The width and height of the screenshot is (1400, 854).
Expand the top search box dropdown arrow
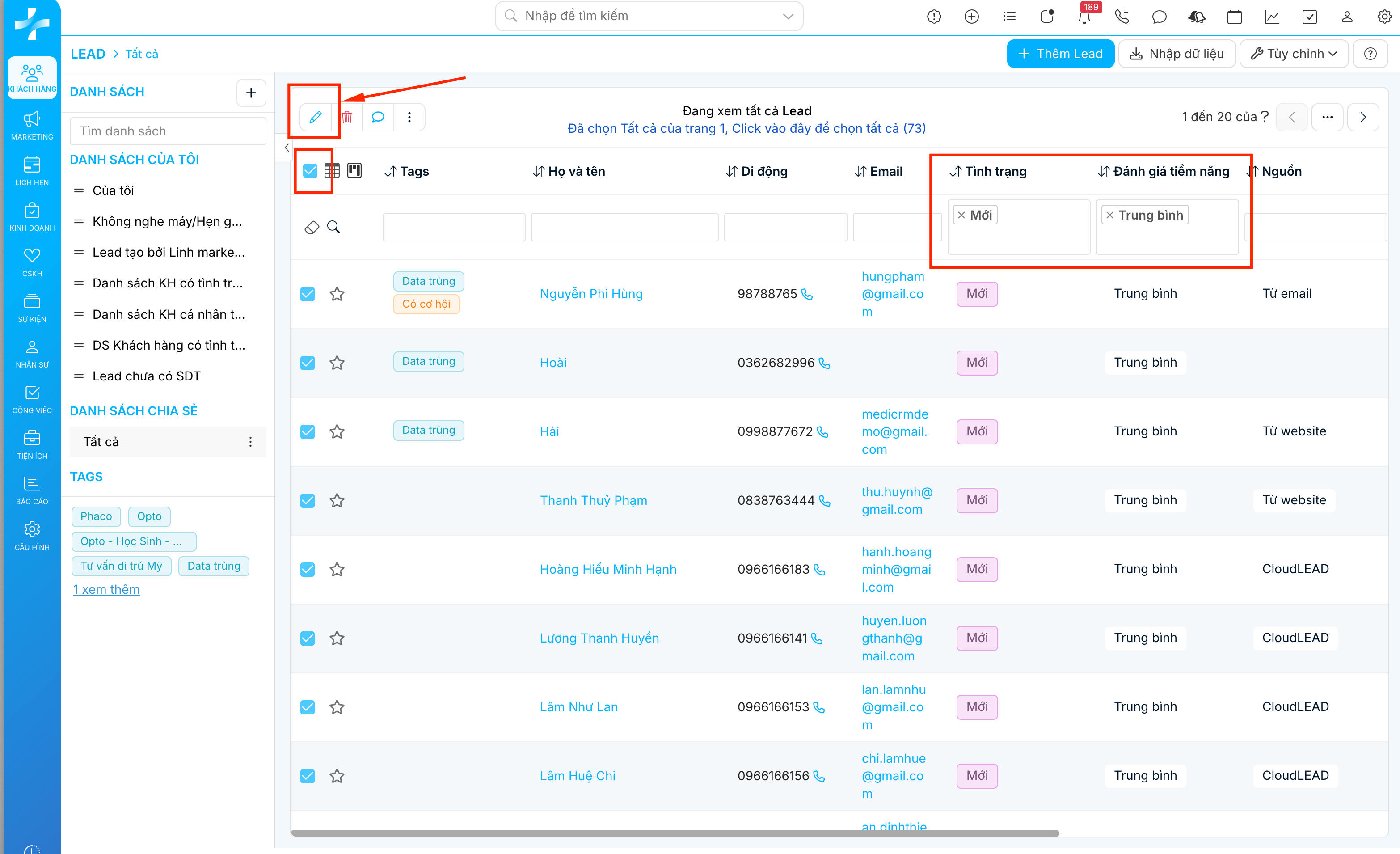tap(788, 16)
